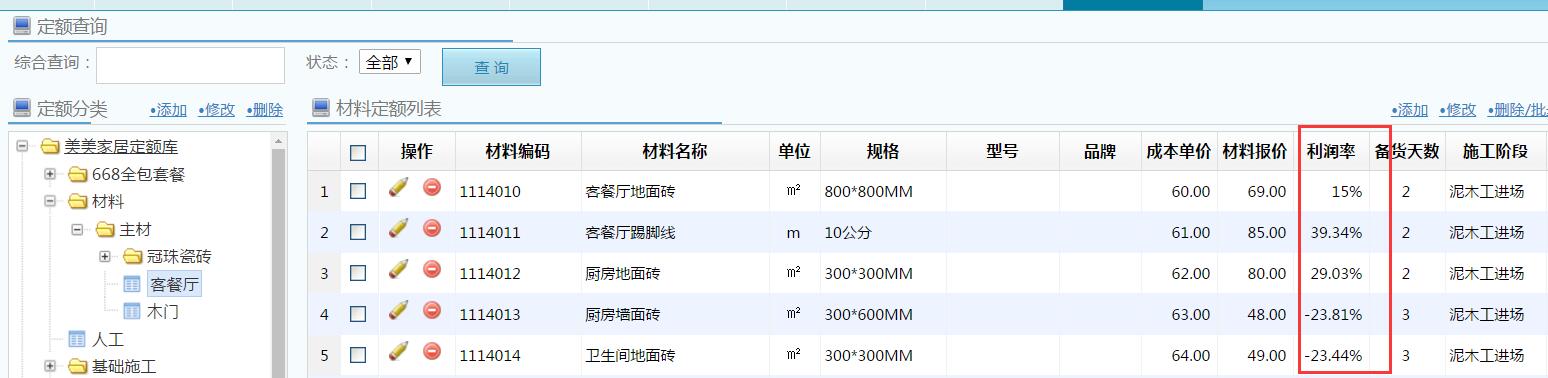Focus the 综合查询 search input
Image resolution: width=1548 pixels, height=378 pixels.
pyautogui.click(x=190, y=65)
